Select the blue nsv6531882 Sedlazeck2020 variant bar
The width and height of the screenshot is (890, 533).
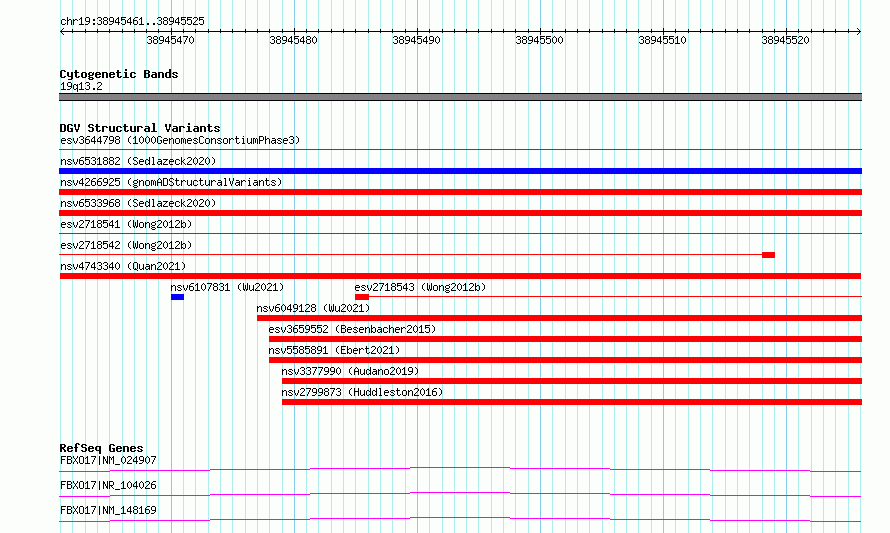click(x=460, y=171)
